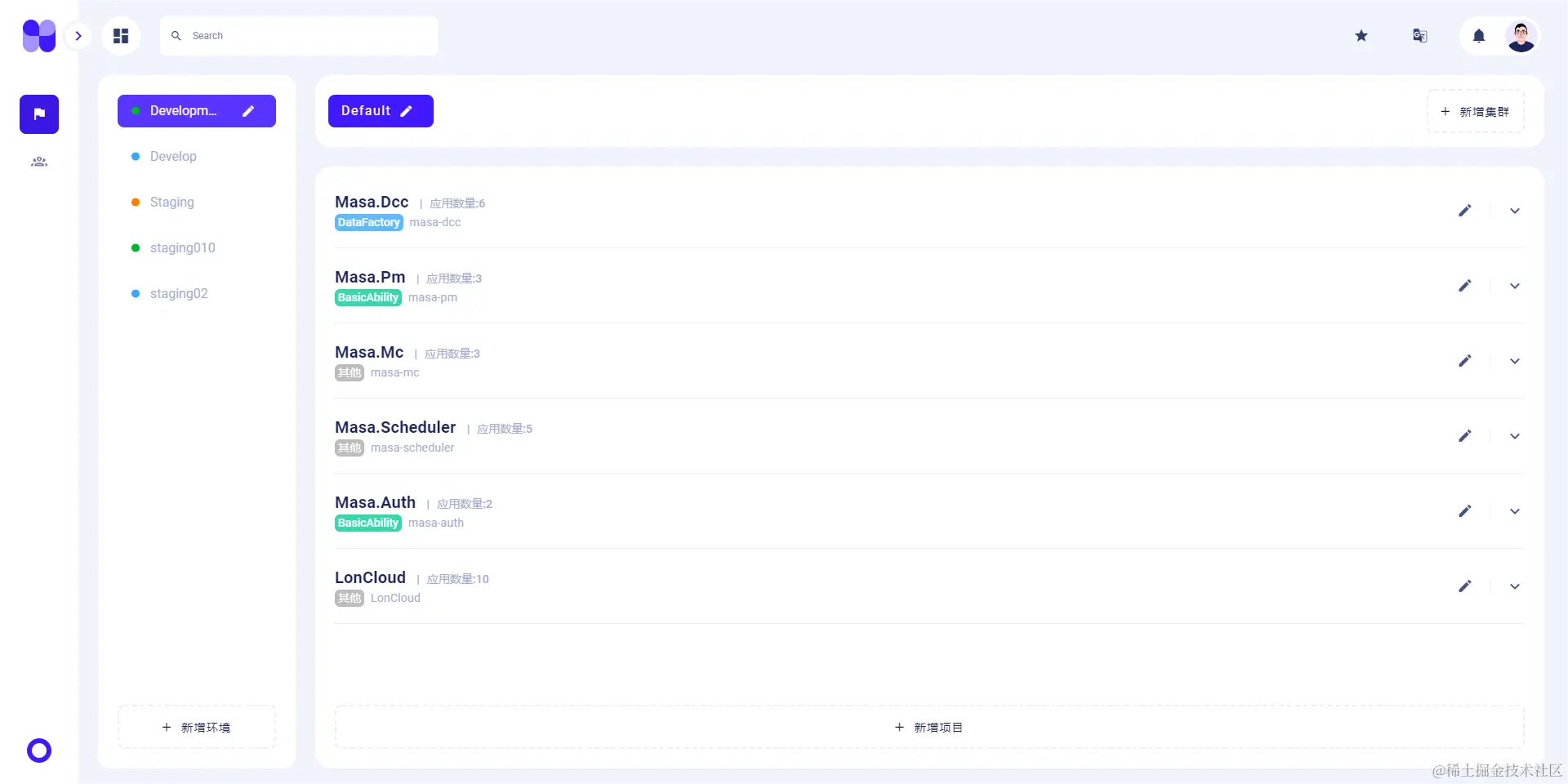Expand the LonCloud project row
The image size is (1568, 784).
click(x=1515, y=586)
